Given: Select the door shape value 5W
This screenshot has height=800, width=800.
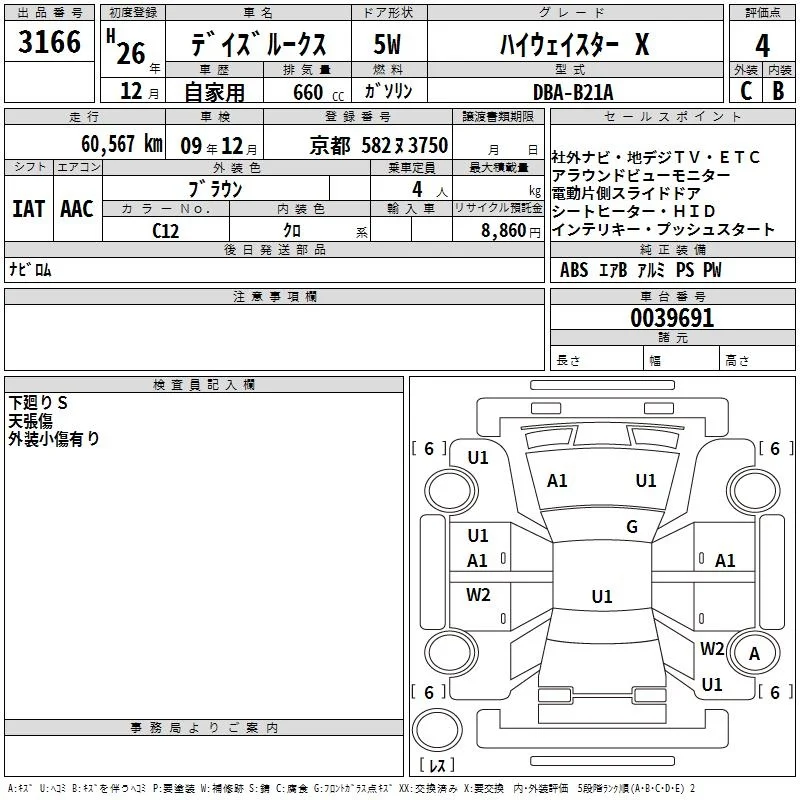Looking at the screenshot, I should 387,44.
